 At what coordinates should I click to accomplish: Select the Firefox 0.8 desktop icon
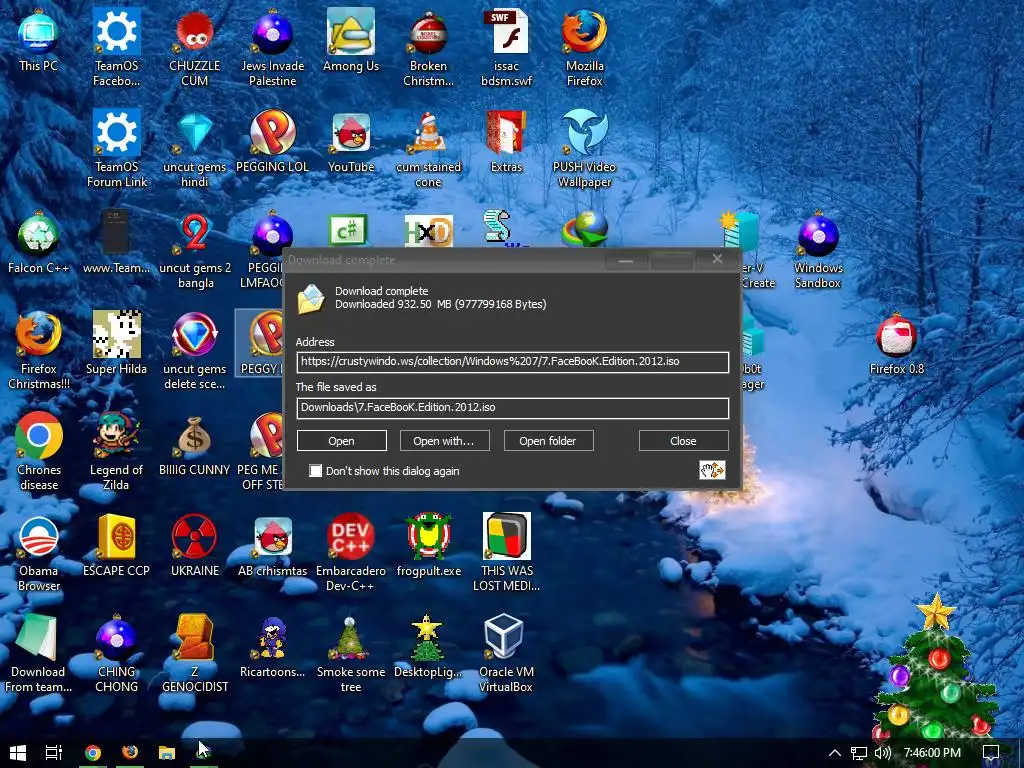click(x=897, y=344)
